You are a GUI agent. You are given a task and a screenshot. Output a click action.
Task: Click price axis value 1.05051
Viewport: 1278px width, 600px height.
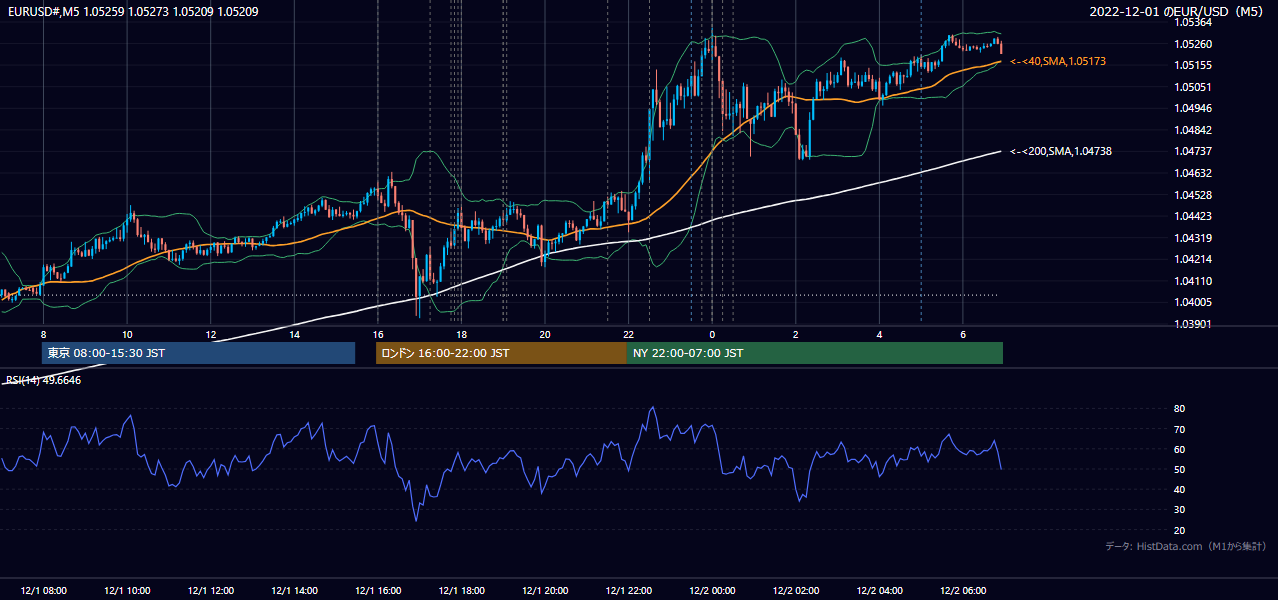pos(1192,87)
